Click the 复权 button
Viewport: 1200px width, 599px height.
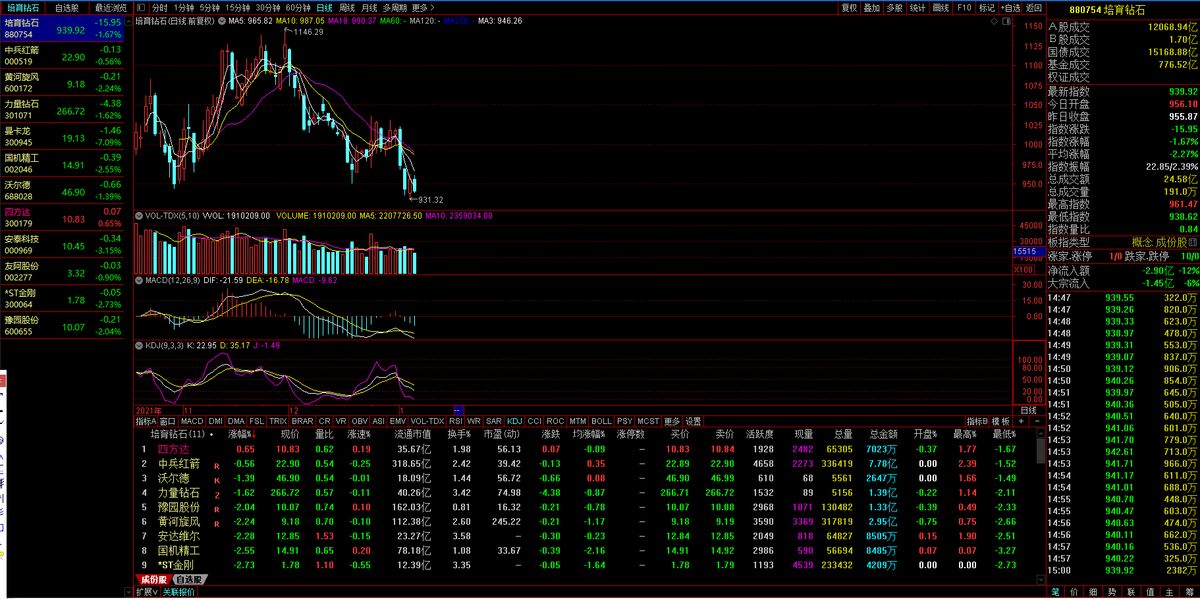850,7
